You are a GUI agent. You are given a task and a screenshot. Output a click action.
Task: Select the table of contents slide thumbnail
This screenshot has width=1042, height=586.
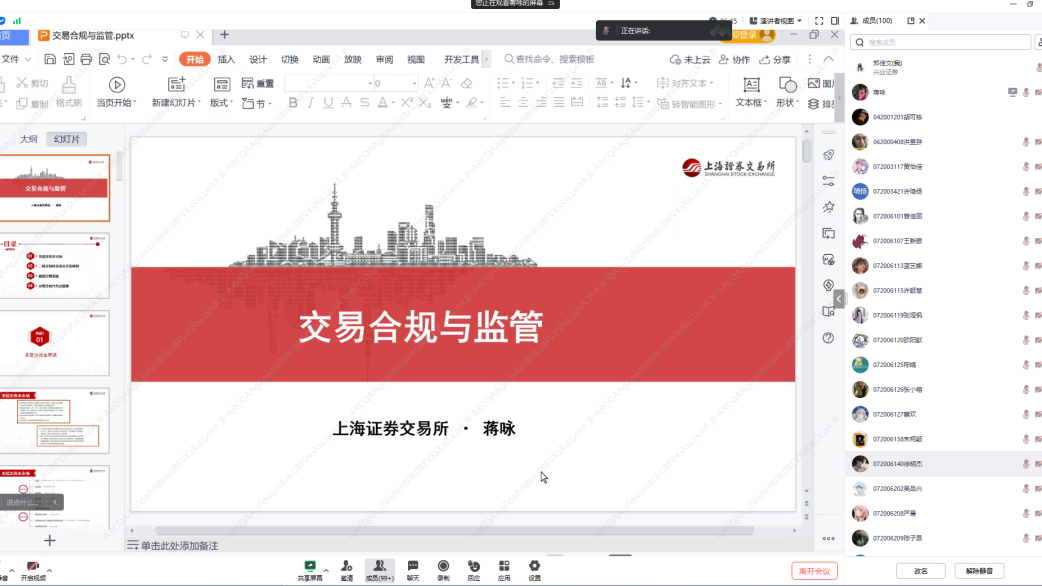54,265
